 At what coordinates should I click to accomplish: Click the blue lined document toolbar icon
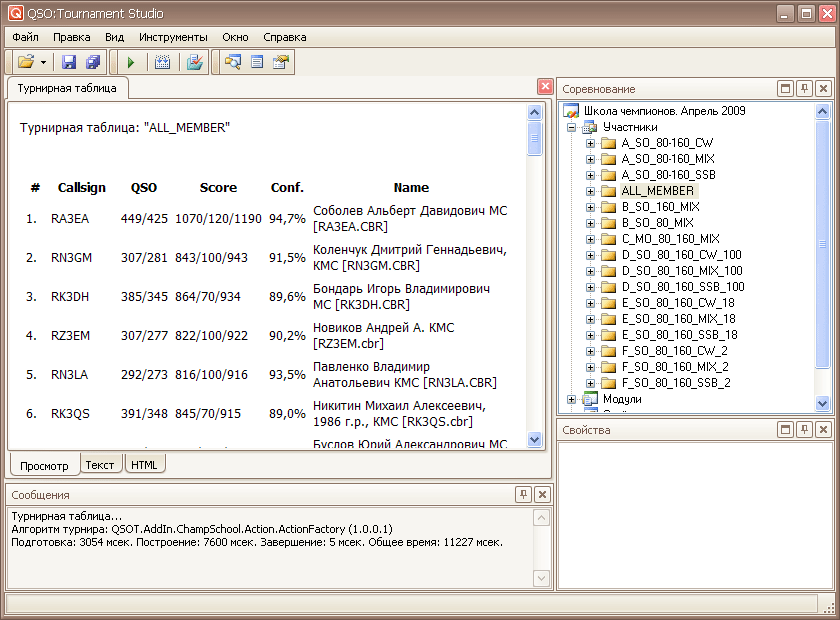257,62
